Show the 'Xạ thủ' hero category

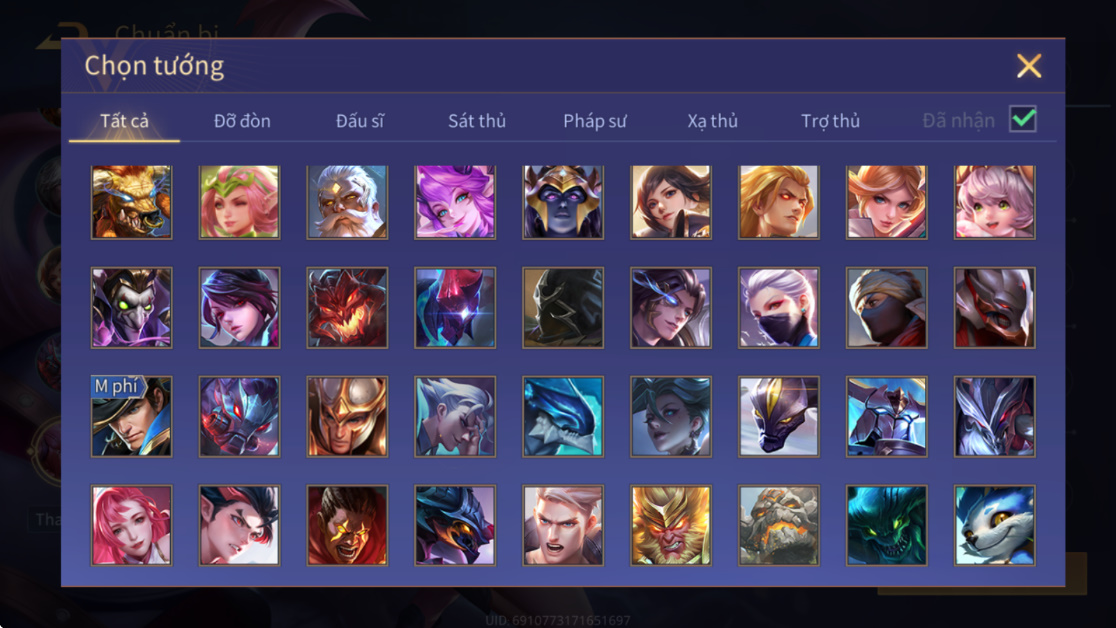point(712,121)
